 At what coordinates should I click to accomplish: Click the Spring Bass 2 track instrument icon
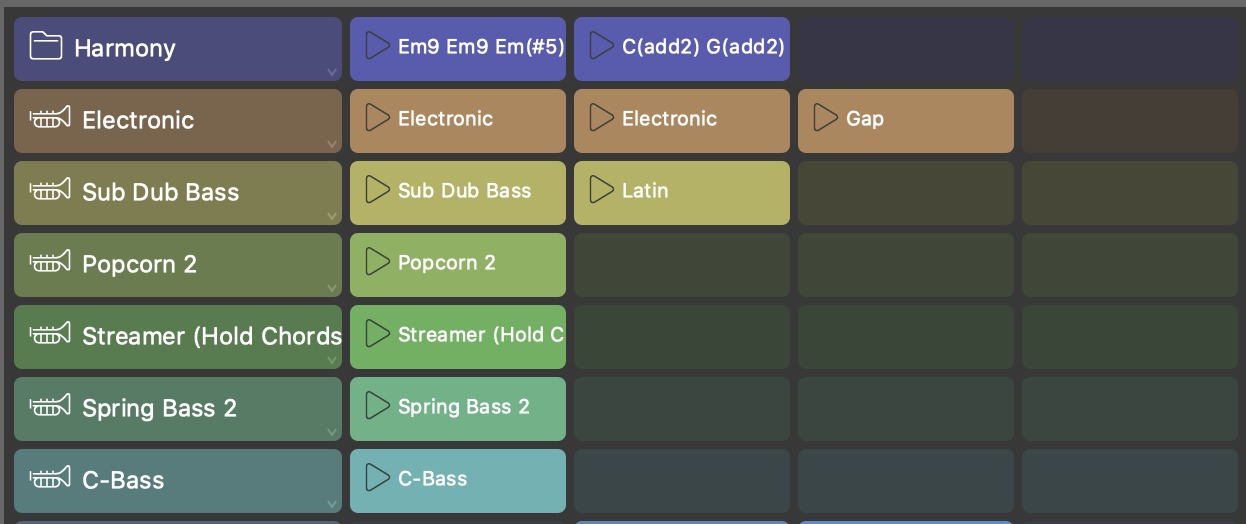coord(50,407)
